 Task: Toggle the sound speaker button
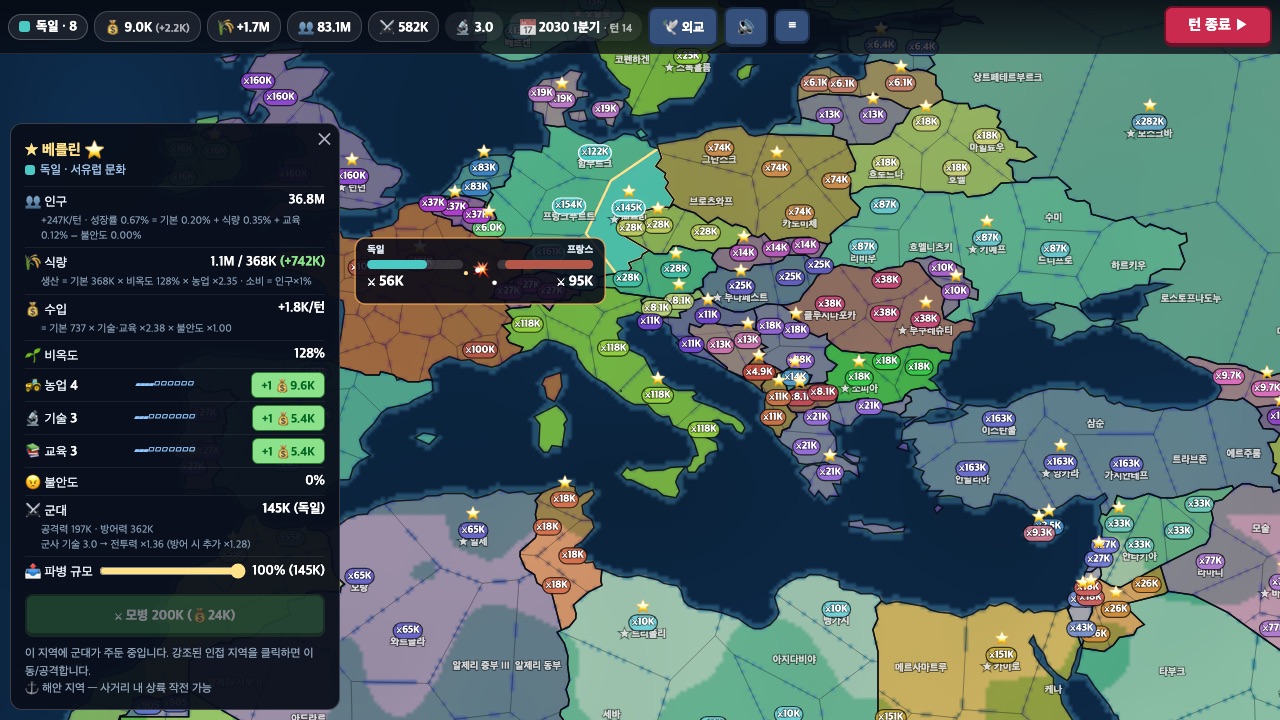746,27
